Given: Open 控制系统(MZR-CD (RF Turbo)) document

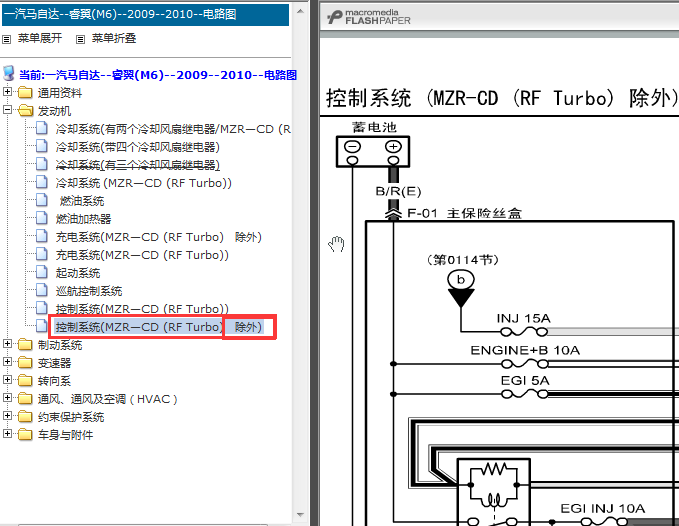Looking at the screenshot, I should (142, 309).
